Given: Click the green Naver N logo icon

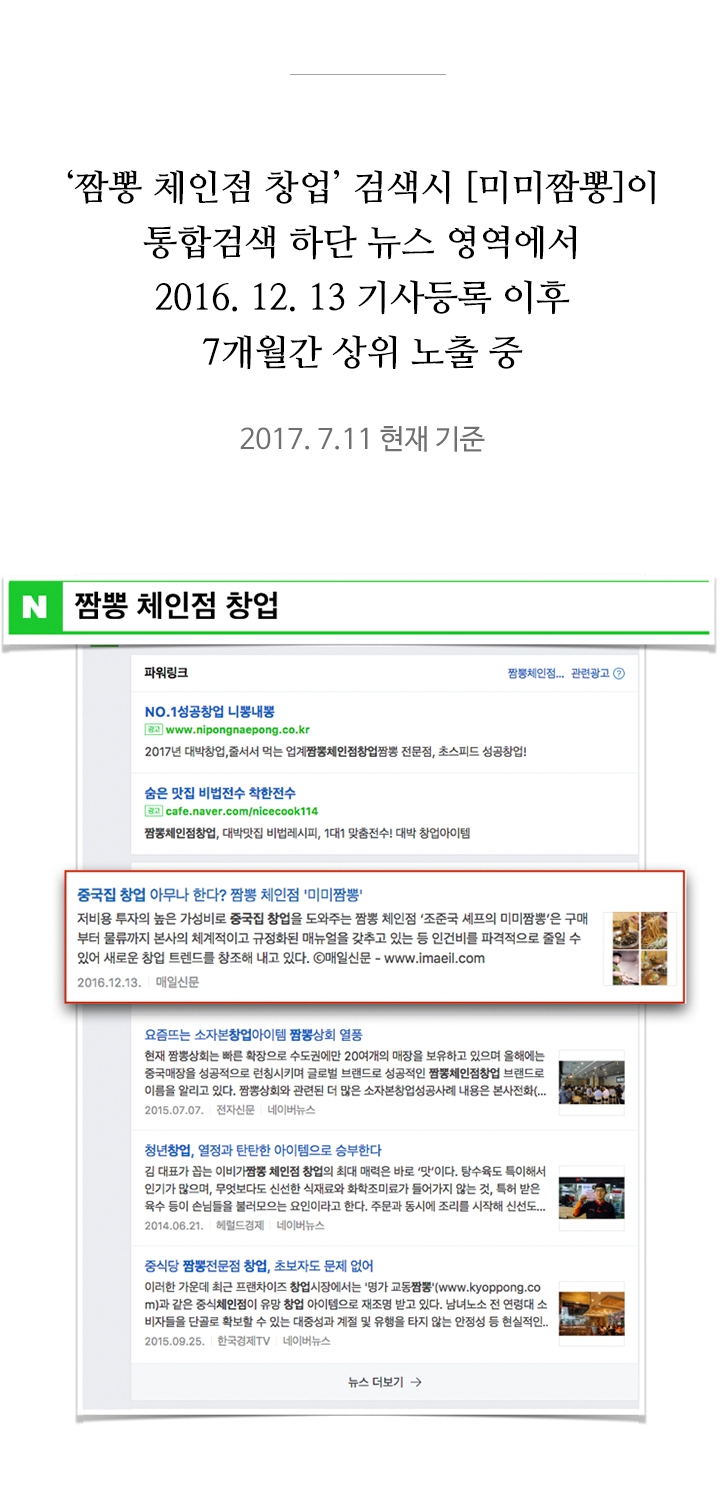Looking at the screenshot, I should point(34,606).
